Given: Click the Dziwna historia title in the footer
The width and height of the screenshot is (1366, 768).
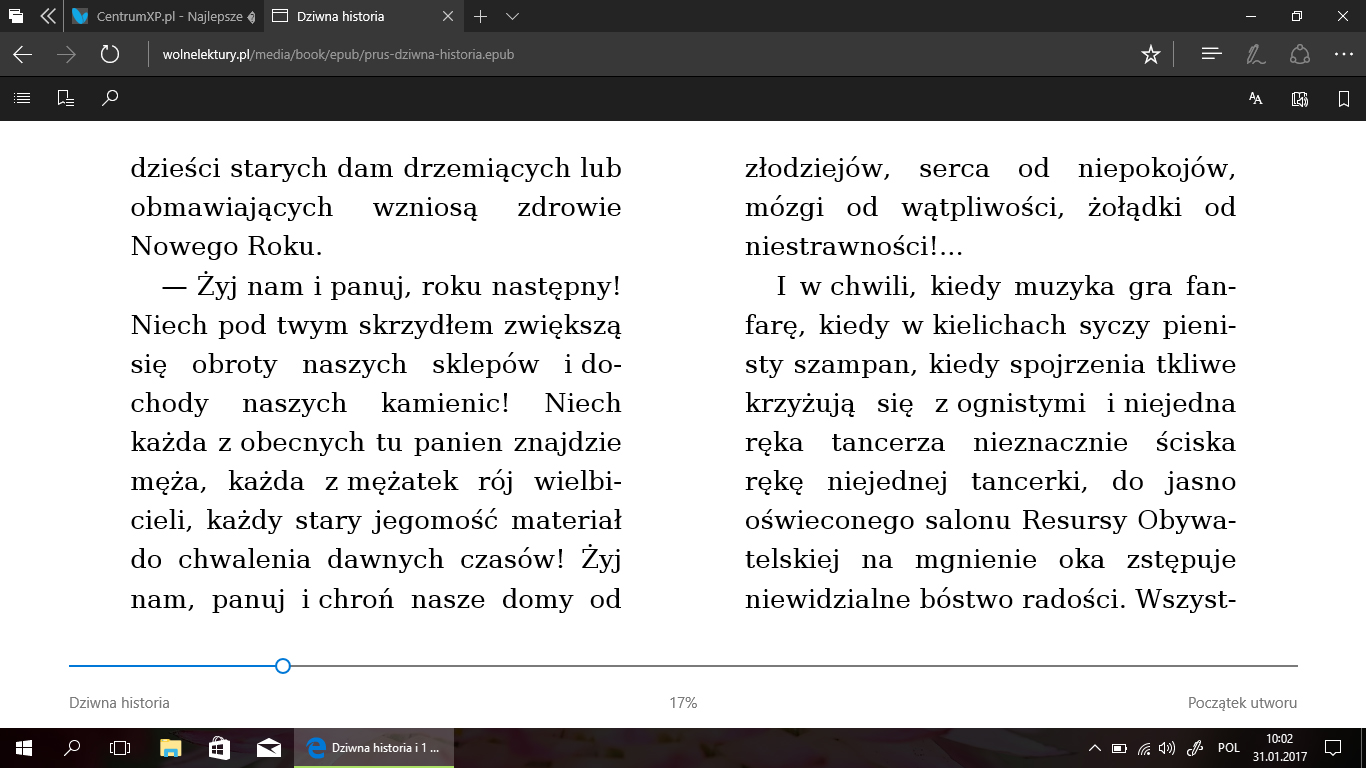Looking at the screenshot, I should [x=119, y=703].
